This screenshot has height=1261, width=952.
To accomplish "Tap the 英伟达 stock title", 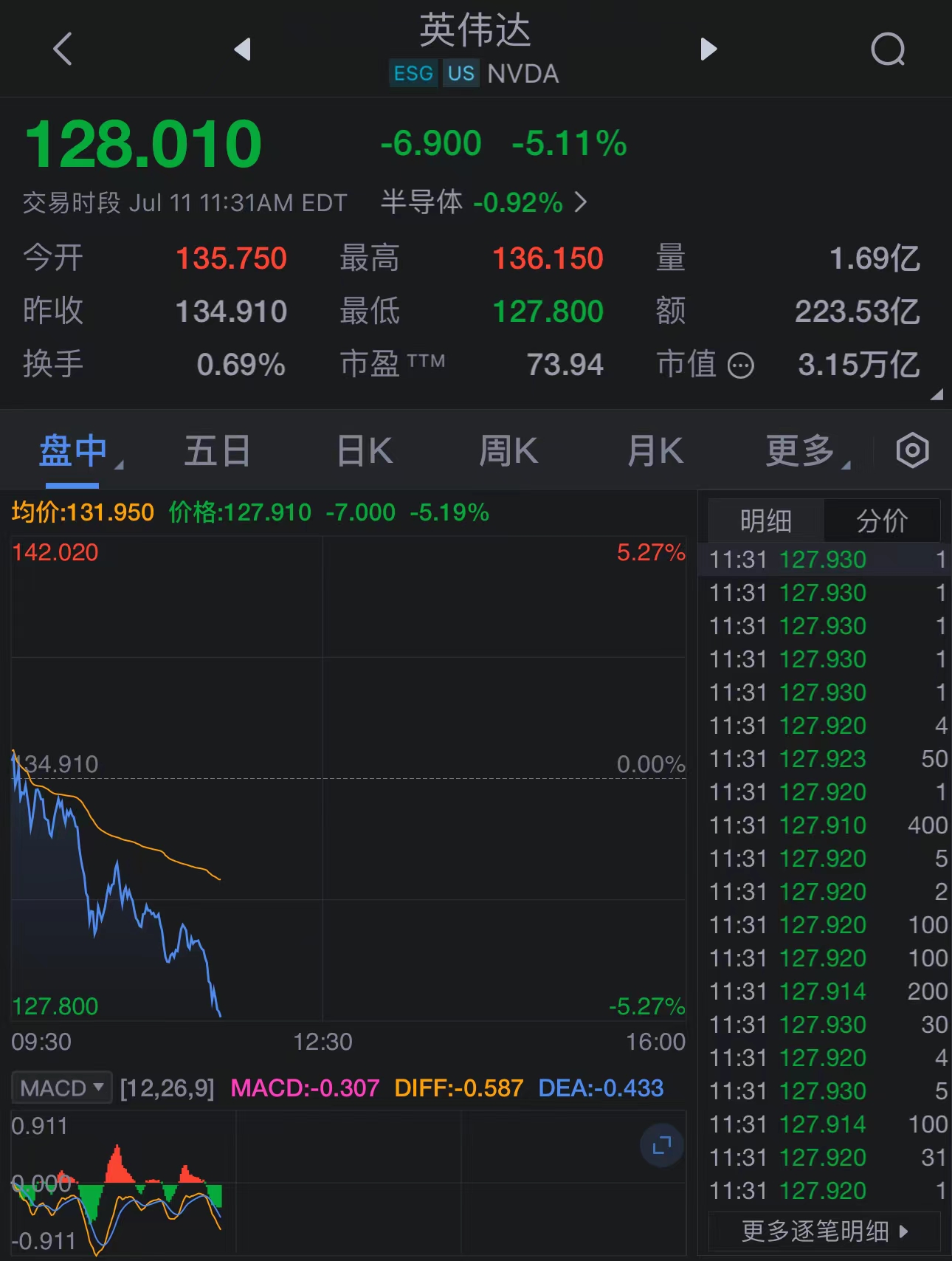I will [x=475, y=30].
